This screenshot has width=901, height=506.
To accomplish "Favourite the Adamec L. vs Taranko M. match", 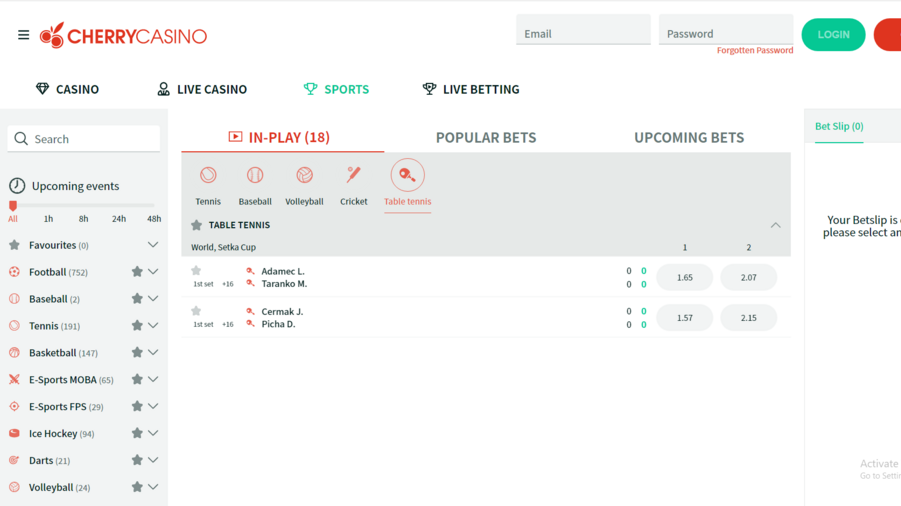I will coord(196,271).
